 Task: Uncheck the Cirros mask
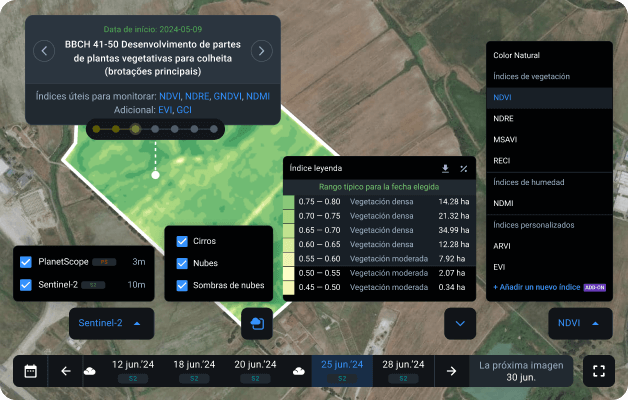click(x=182, y=241)
